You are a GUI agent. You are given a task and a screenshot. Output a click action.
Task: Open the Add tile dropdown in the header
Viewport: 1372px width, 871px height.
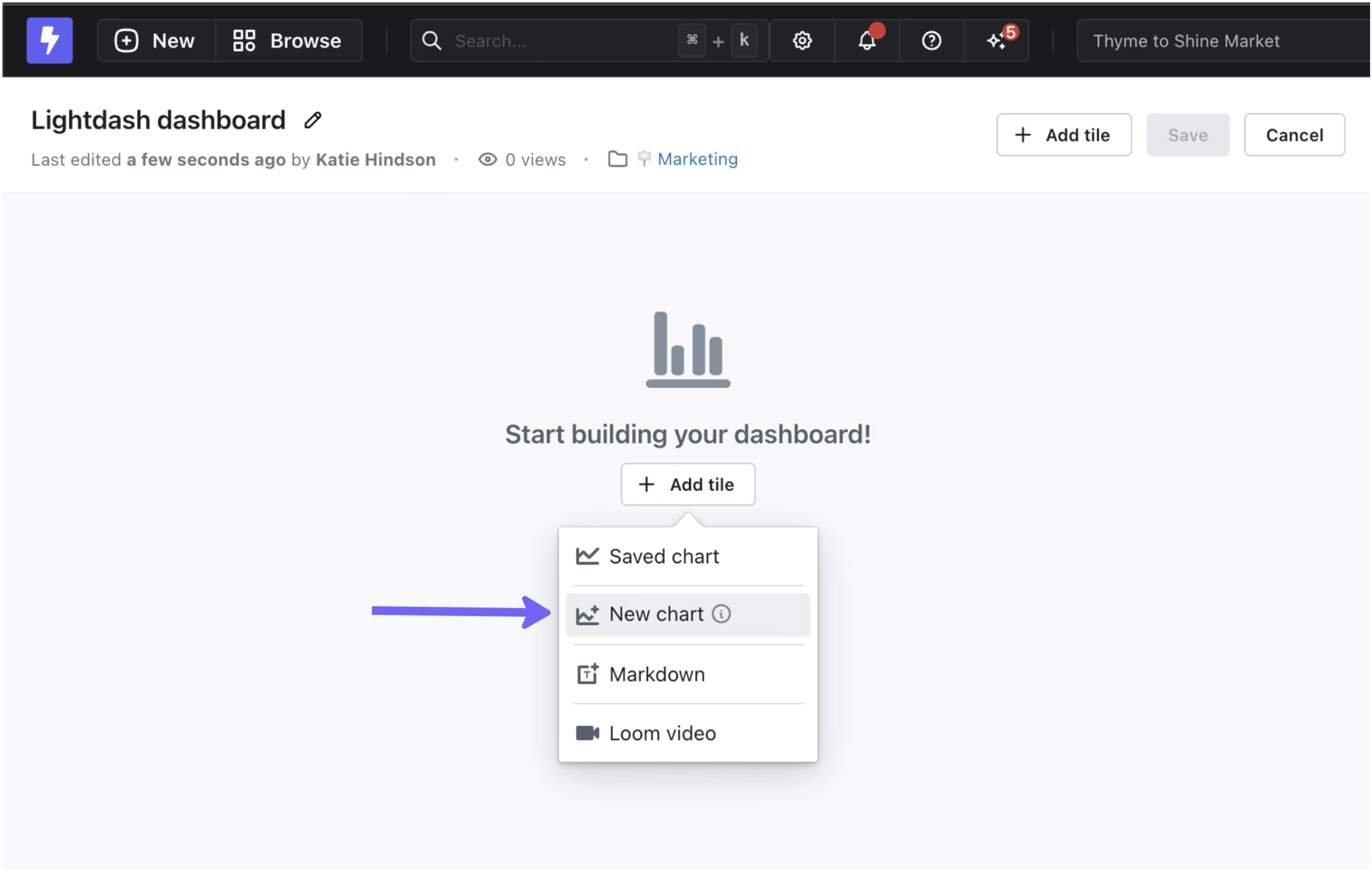[x=1064, y=134]
